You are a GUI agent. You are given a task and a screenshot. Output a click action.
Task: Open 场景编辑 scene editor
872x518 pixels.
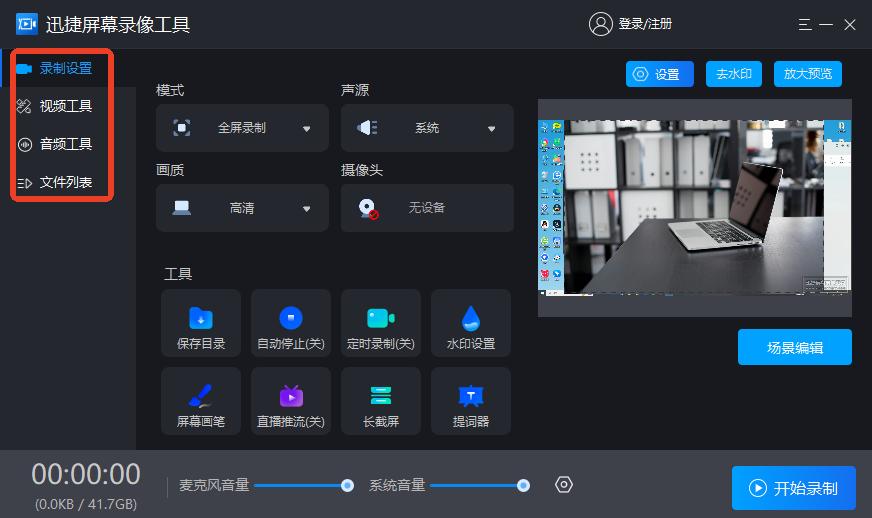[x=795, y=347]
